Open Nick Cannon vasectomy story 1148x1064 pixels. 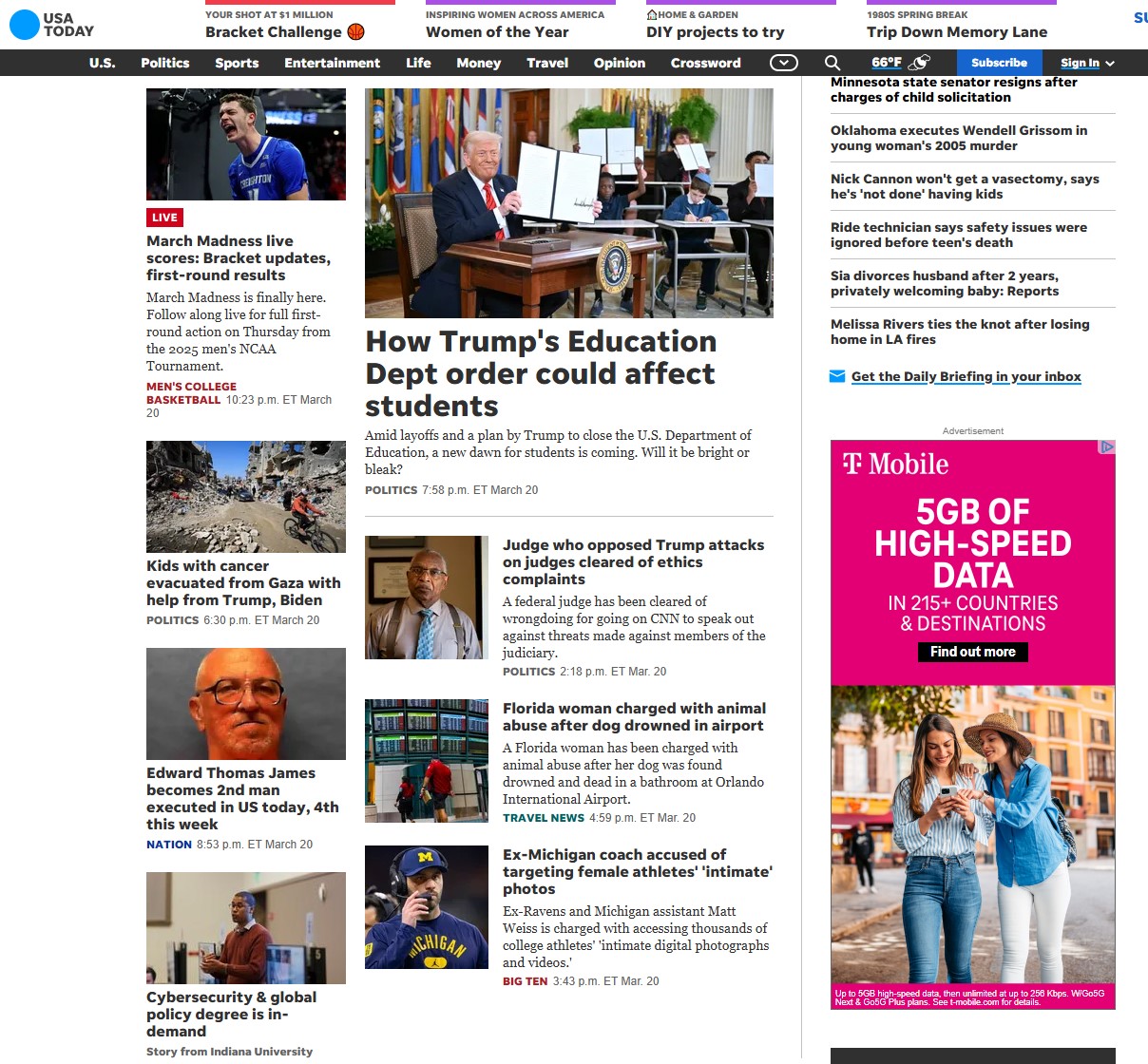[965, 186]
